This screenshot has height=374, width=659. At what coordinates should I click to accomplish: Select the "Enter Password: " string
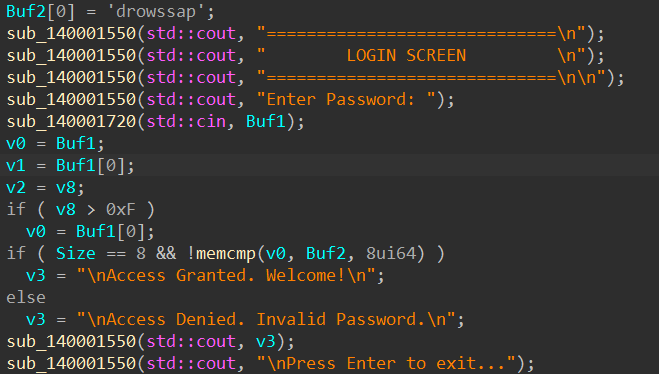point(346,100)
